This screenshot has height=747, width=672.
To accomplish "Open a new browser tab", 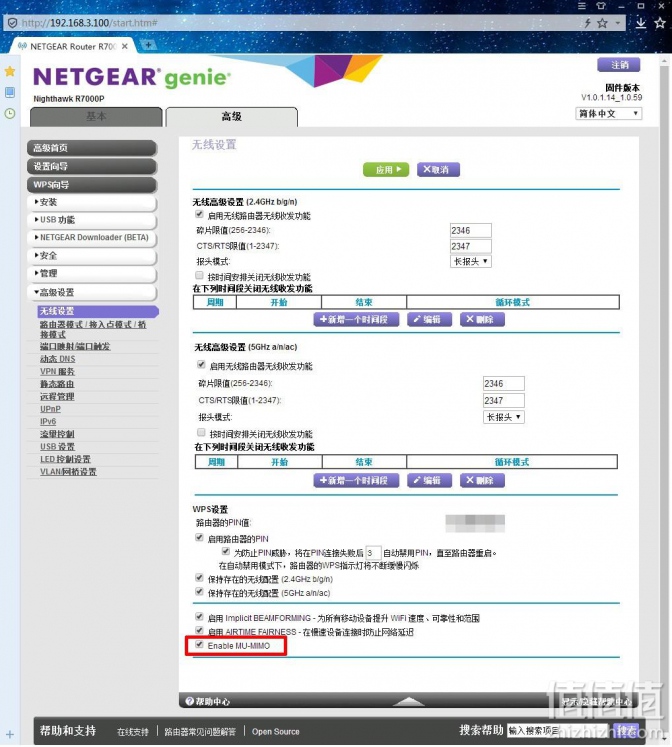I will (x=149, y=45).
